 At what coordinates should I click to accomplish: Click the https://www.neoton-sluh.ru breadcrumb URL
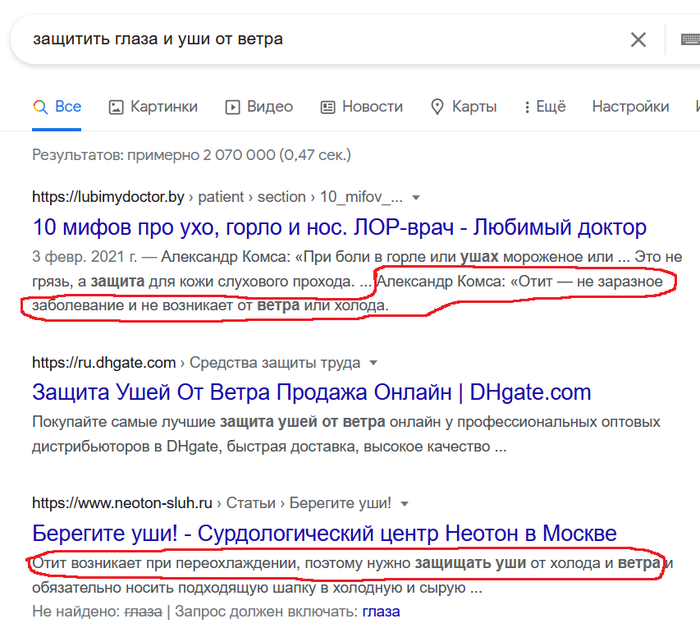[x=122, y=503]
